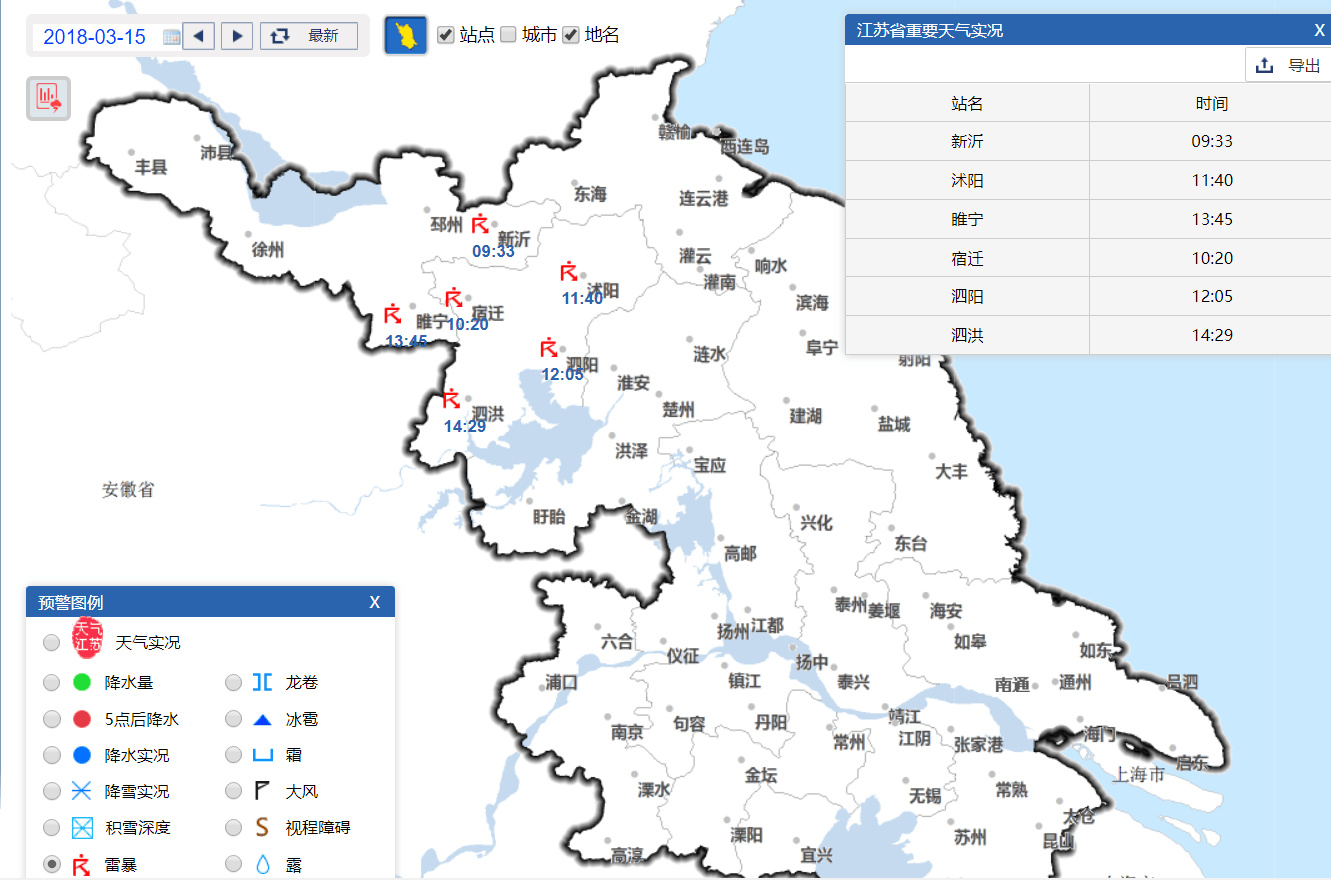Click the 露 water drop legend icon

263,864
